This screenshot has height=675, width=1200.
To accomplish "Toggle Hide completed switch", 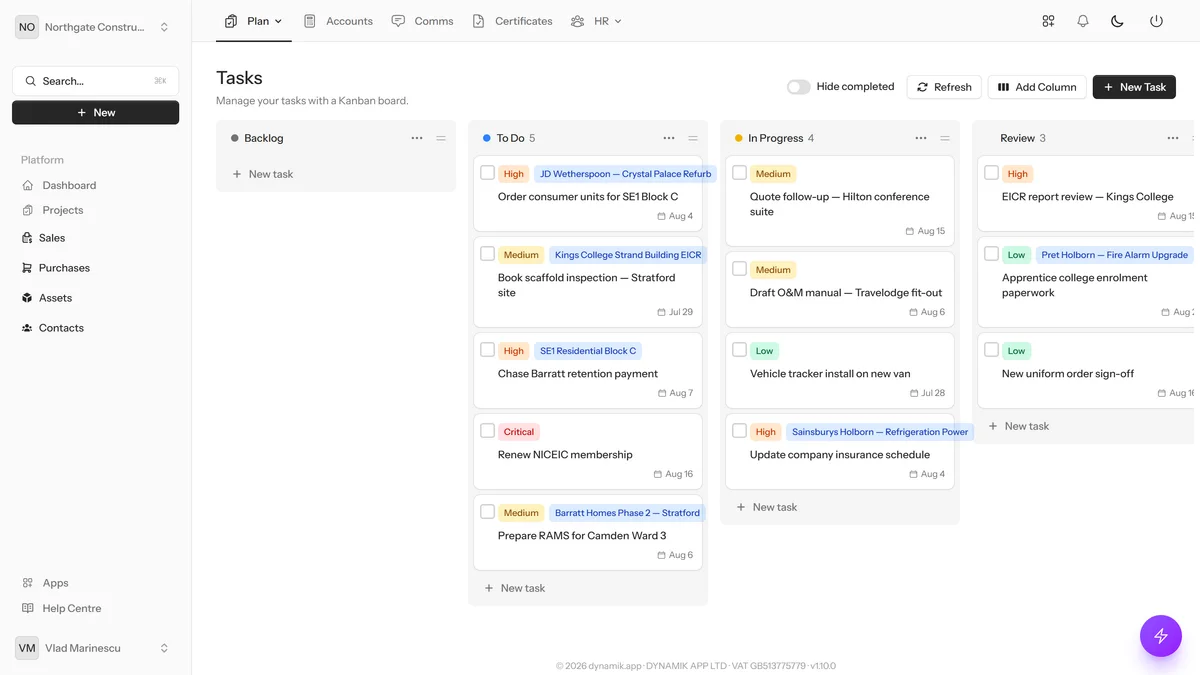I will point(798,87).
